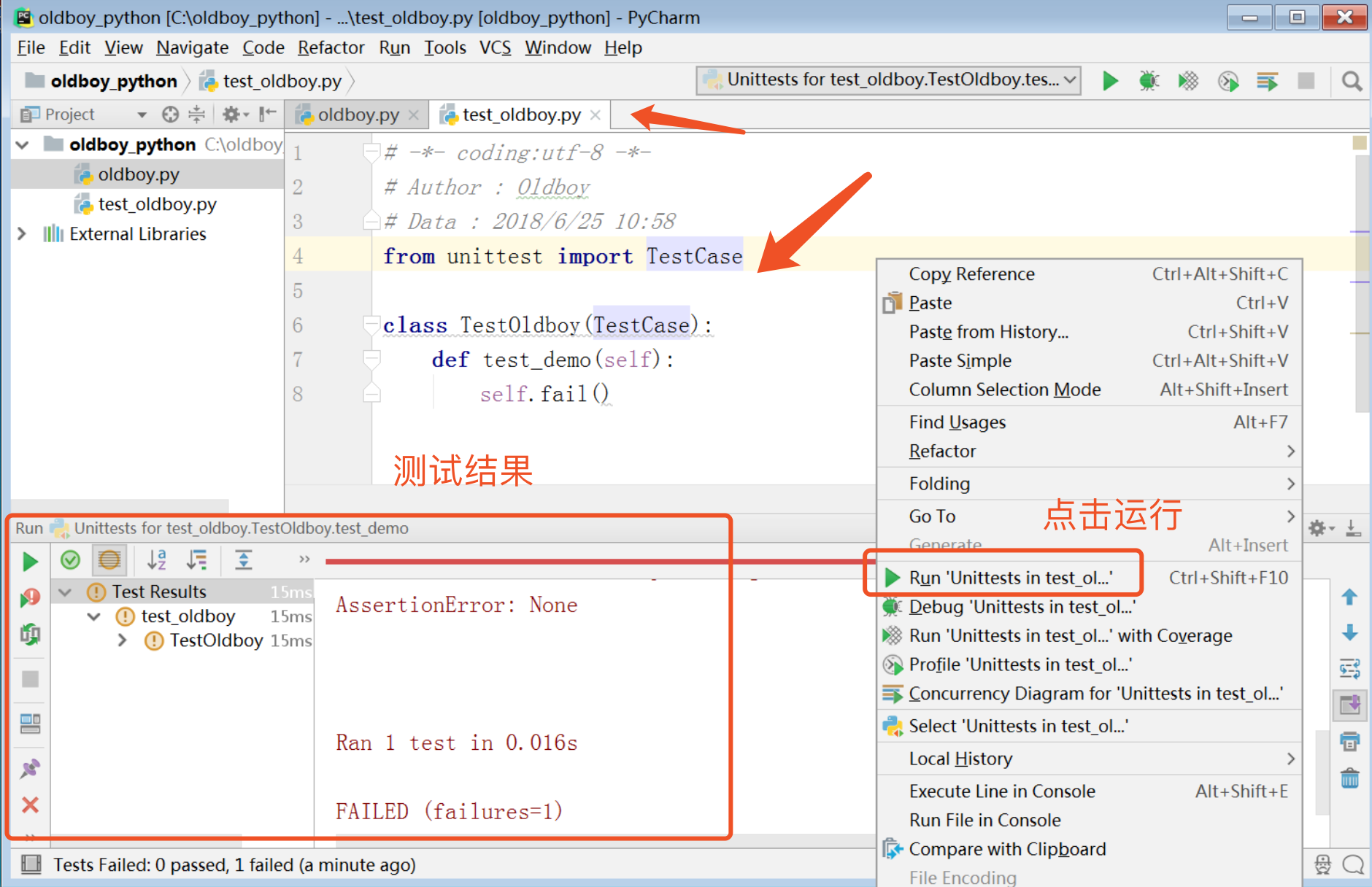1372x887 pixels.
Task: Toggle scroll to end console icon
Action: (x=1349, y=705)
